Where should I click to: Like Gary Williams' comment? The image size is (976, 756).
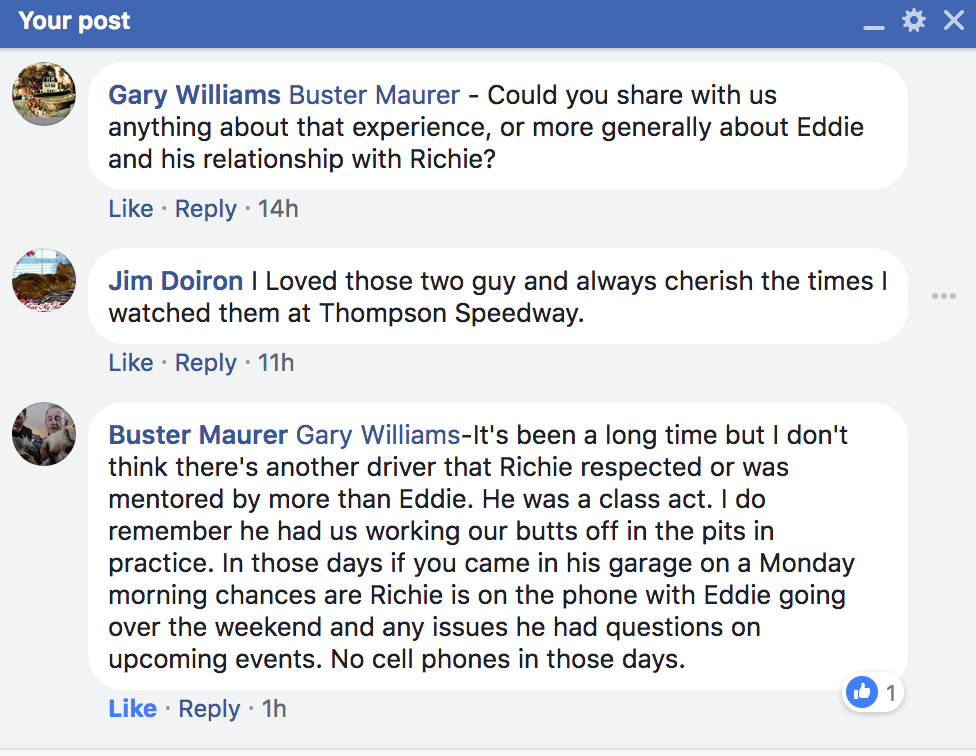[131, 208]
